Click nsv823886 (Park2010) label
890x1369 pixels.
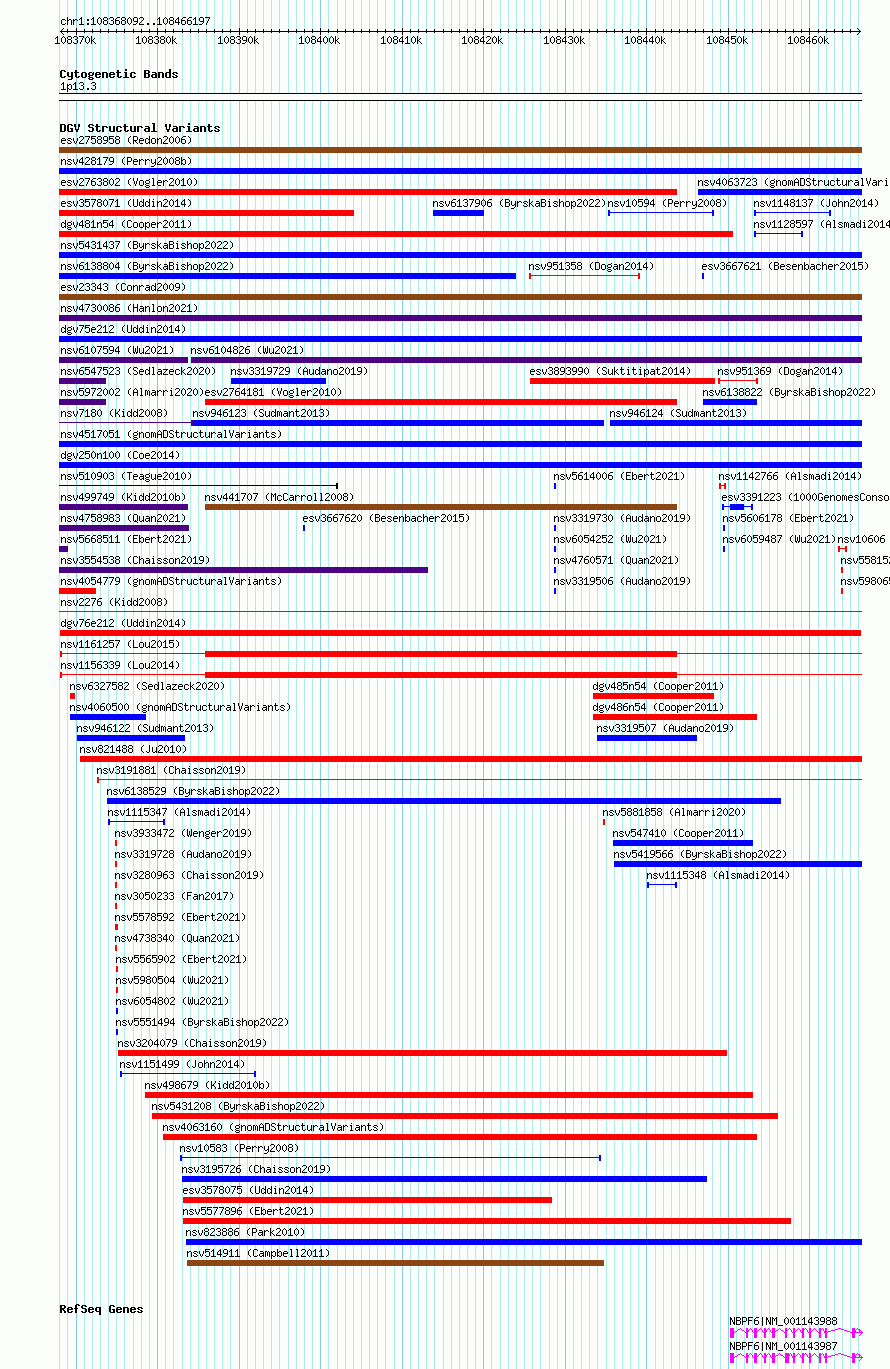(245, 1232)
